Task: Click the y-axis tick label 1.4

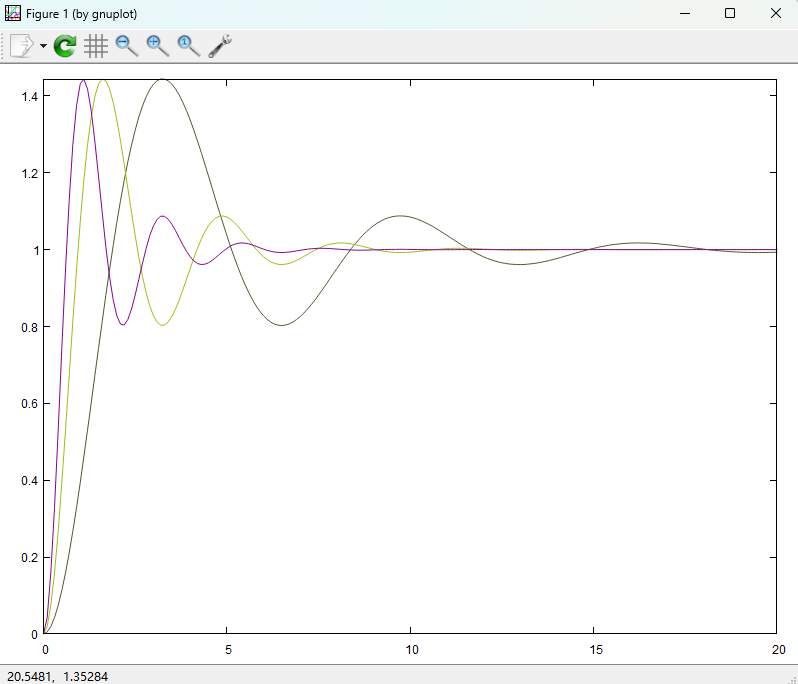Action: tap(28, 96)
